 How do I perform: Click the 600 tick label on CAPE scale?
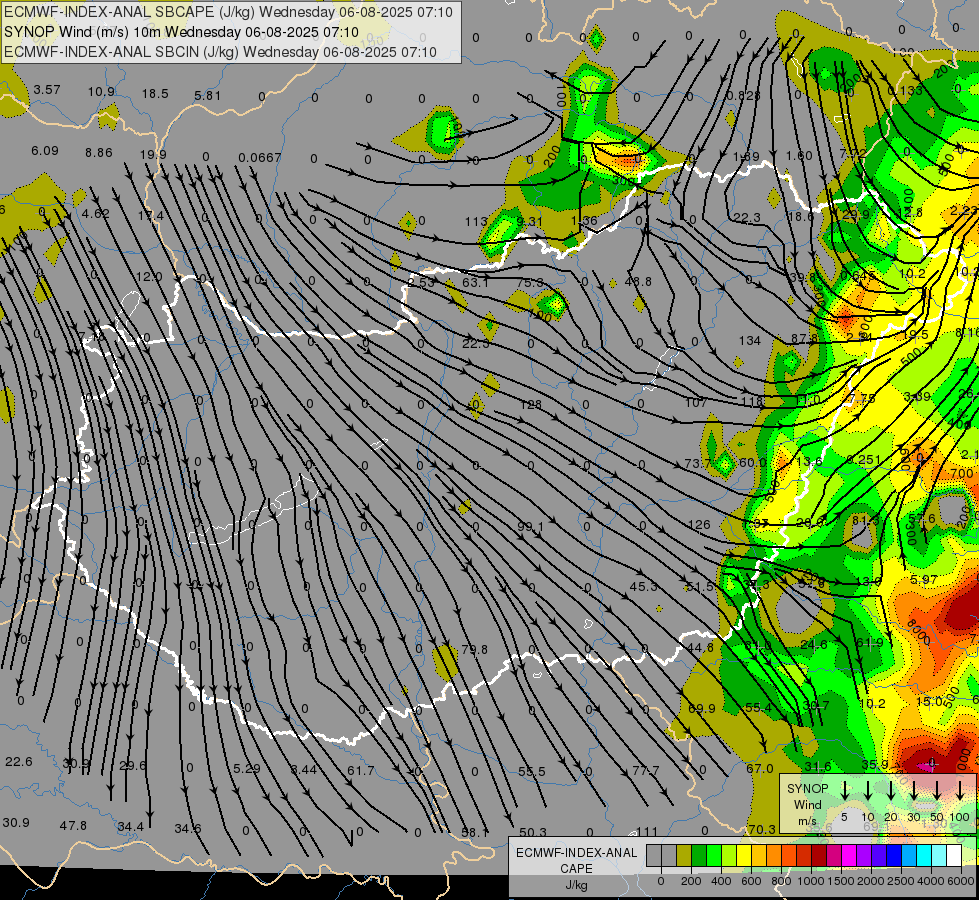(751, 881)
